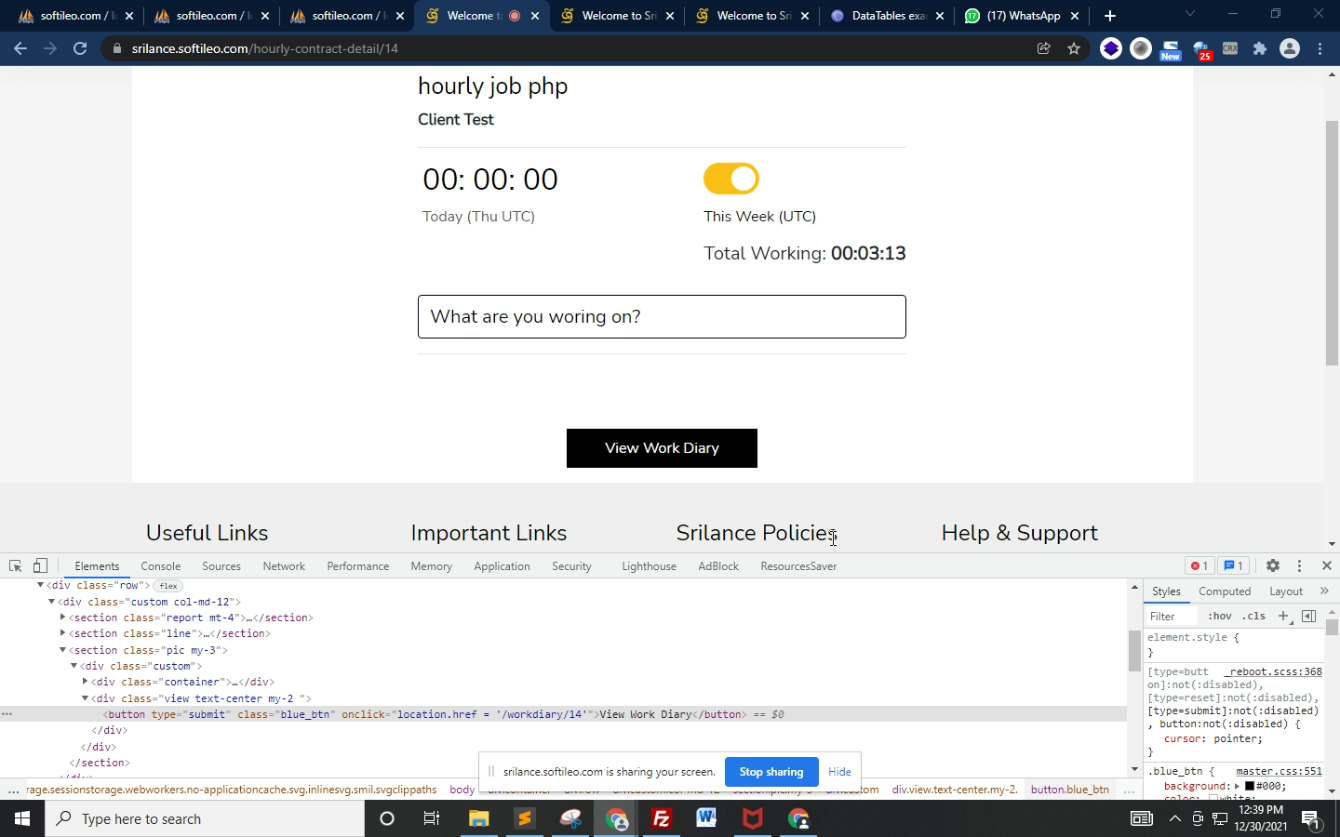The height and width of the screenshot is (837, 1340).
Task: Click the black background color swatch
Action: pyautogui.click(x=1249, y=787)
